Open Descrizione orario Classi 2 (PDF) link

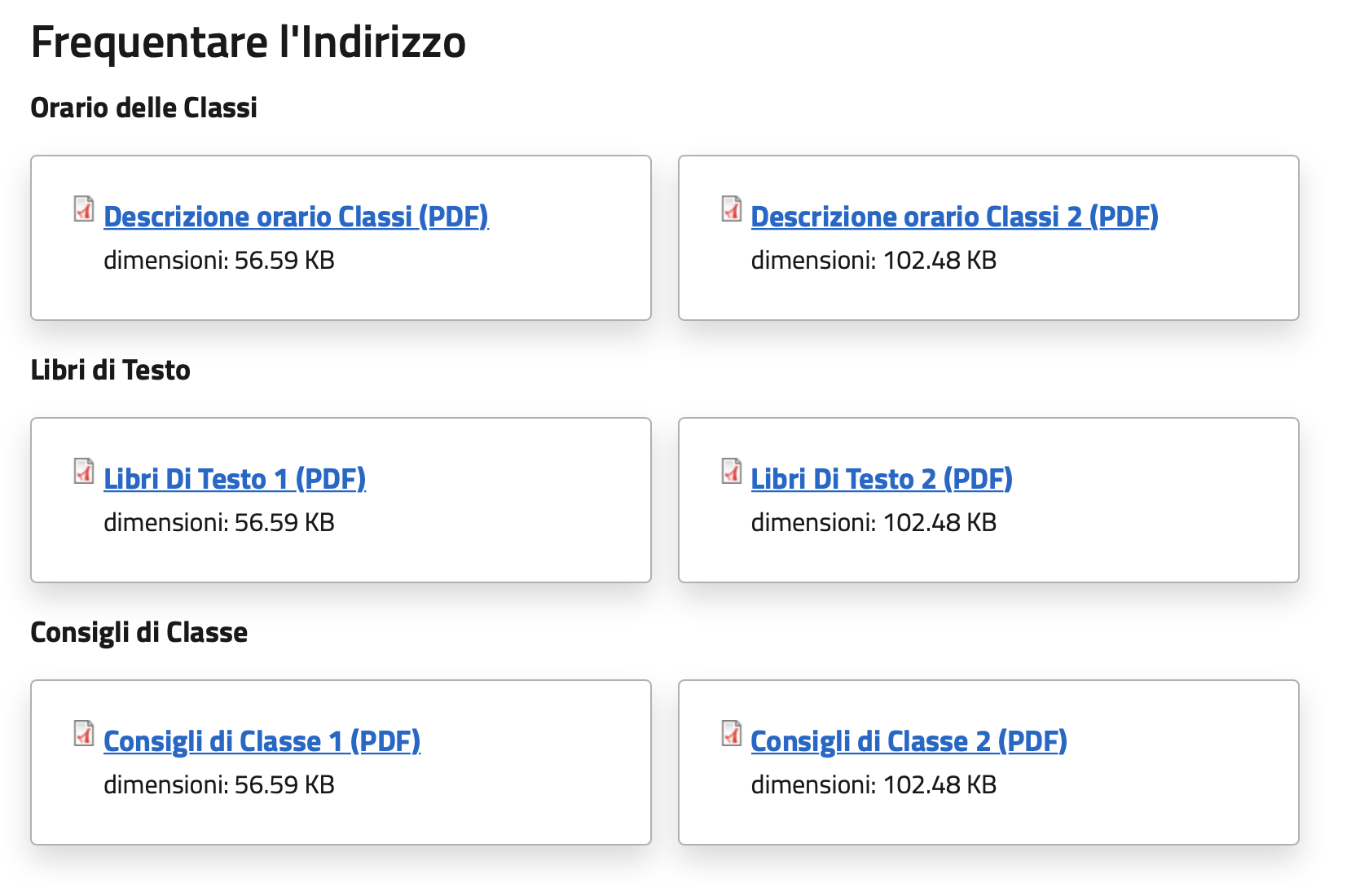954,217
